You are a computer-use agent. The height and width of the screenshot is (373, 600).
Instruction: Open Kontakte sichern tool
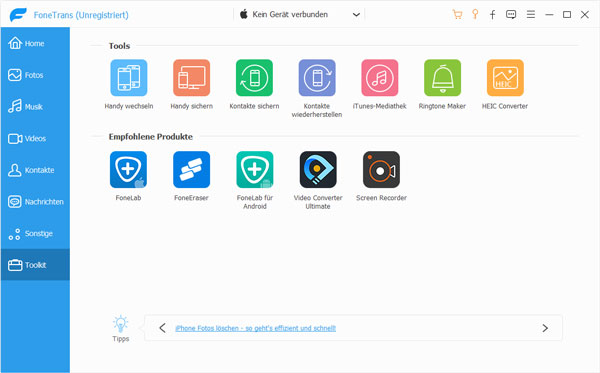pos(254,78)
